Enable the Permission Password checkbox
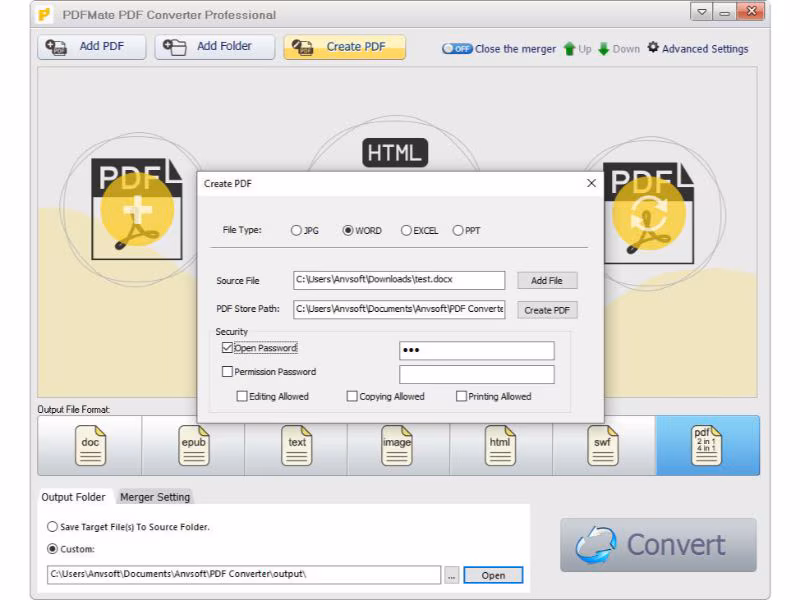 click(x=228, y=371)
